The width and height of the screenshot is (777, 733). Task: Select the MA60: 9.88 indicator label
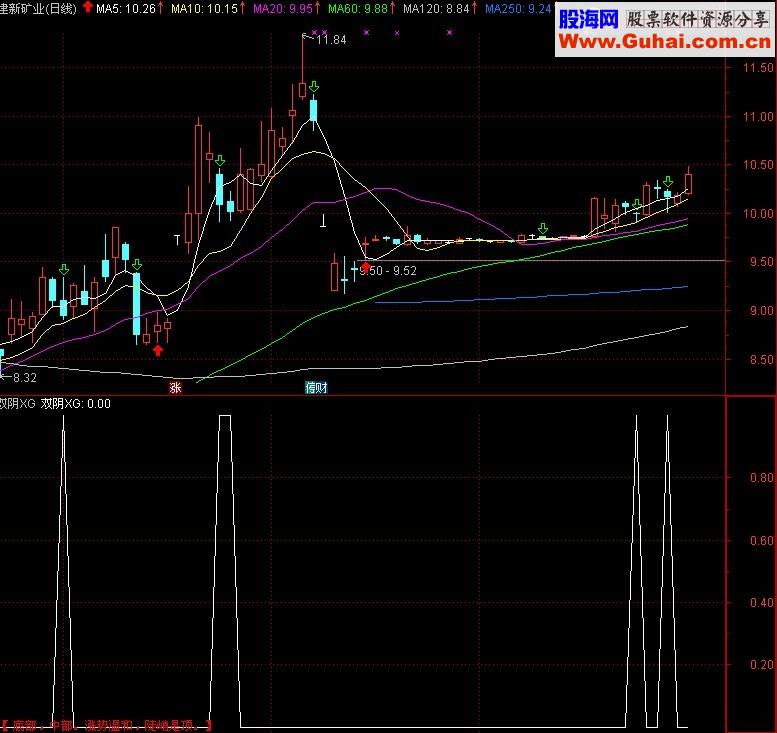(358, 8)
